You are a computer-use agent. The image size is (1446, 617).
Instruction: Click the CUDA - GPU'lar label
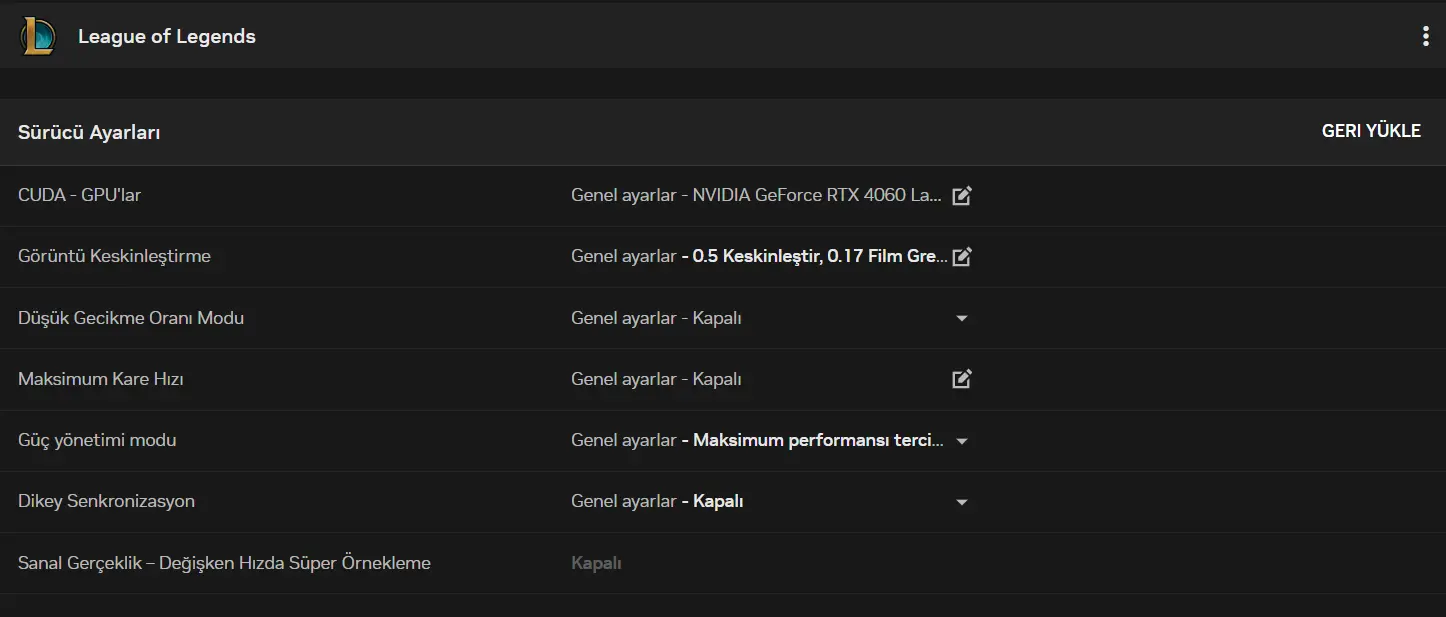coord(79,195)
